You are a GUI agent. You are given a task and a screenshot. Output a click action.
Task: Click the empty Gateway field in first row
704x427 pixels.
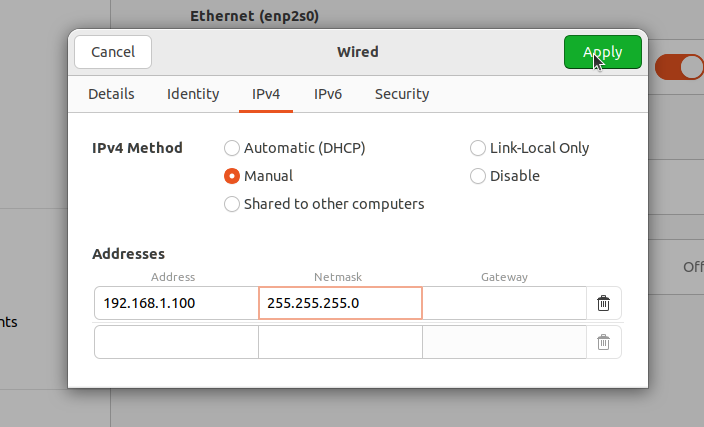(x=504, y=303)
